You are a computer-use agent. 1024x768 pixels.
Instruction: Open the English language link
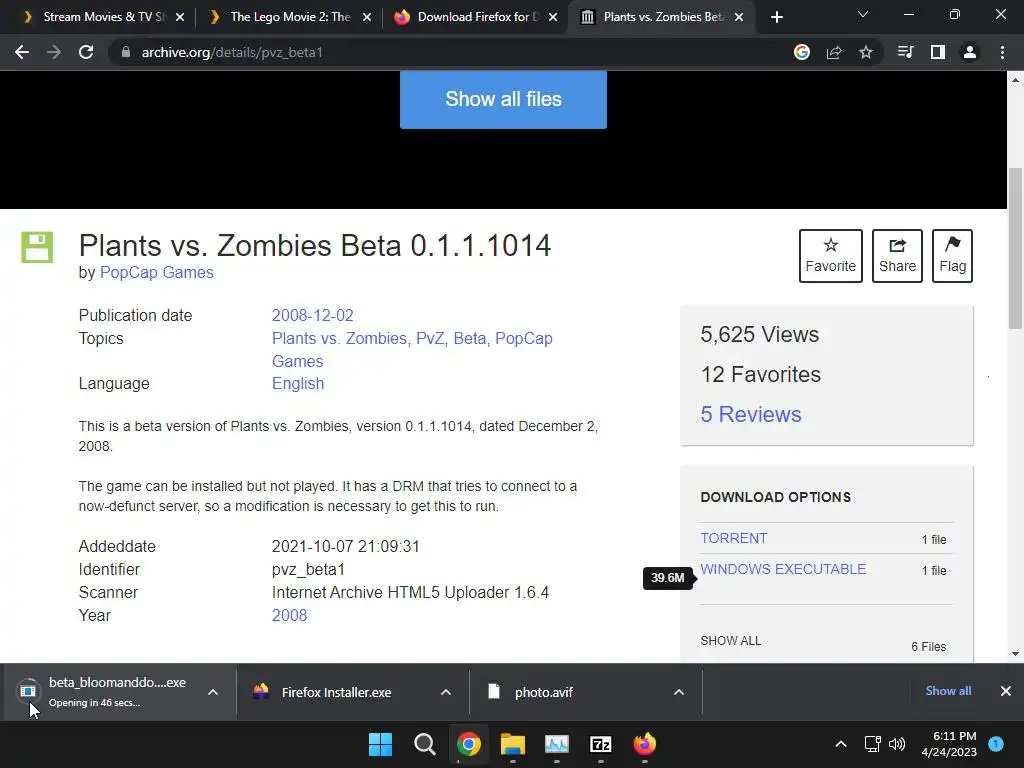pyautogui.click(x=298, y=383)
